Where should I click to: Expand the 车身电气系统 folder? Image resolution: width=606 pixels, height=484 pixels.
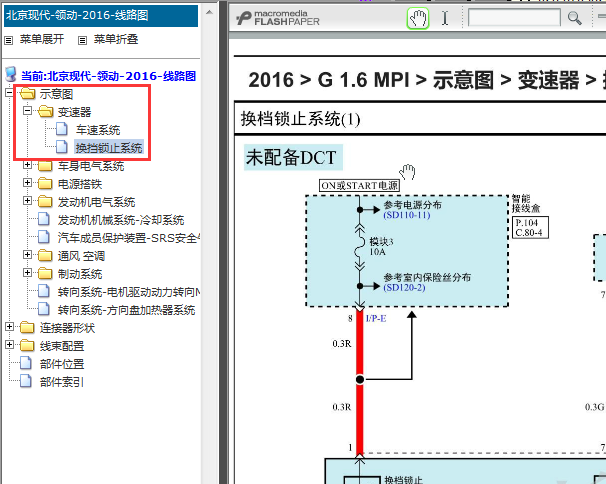27,165
